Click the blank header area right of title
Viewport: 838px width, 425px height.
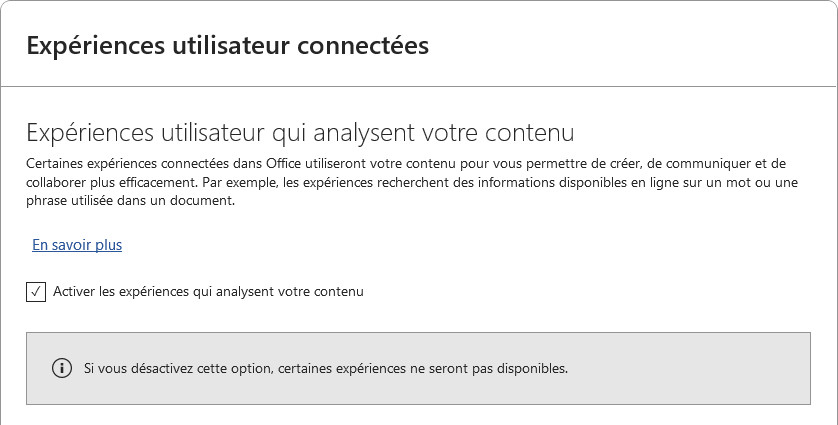[630, 45]
